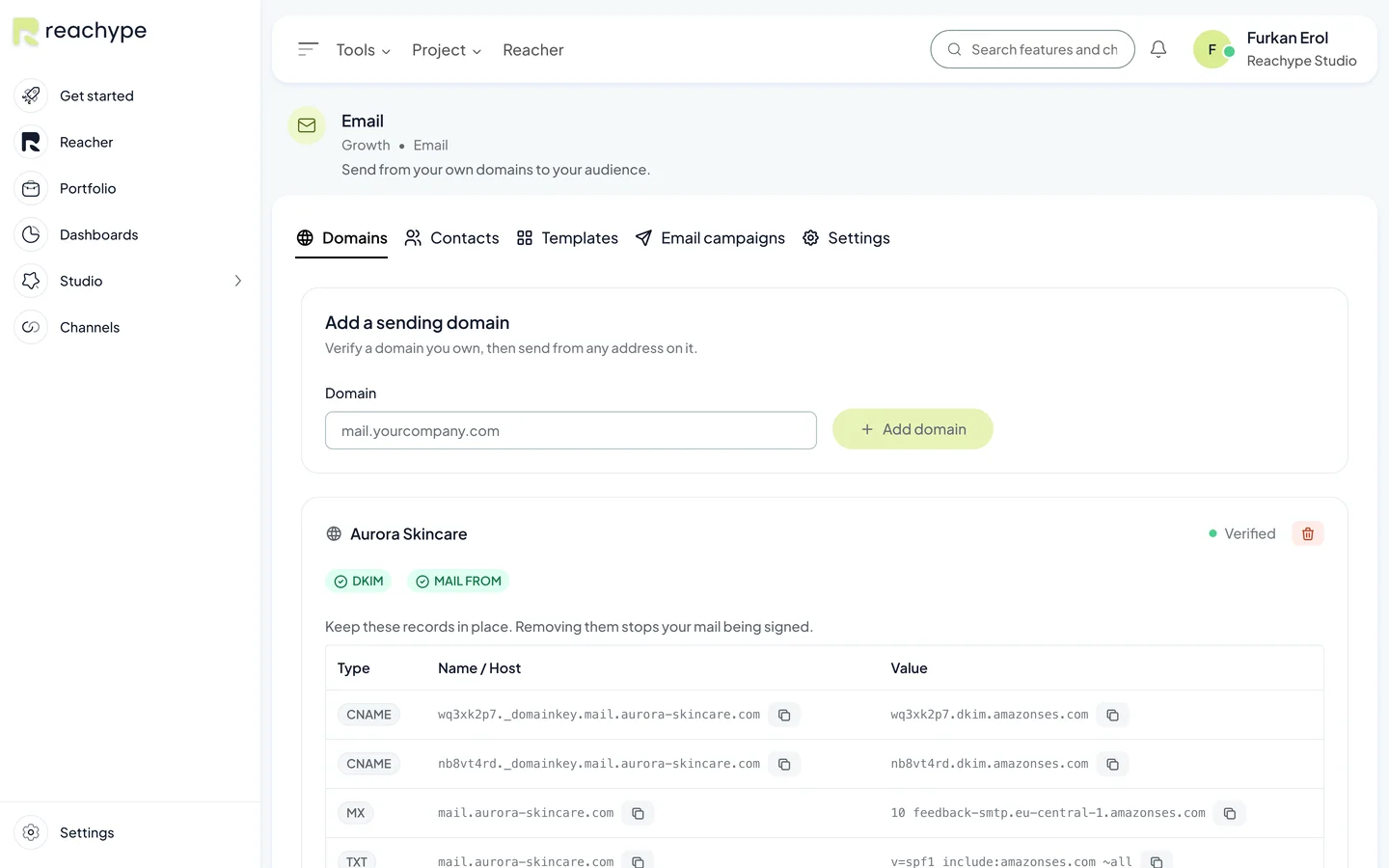Viewport: 1389px width, 868px height.
Task: Open the Project dropdown menu
Action: click(446, 50)
